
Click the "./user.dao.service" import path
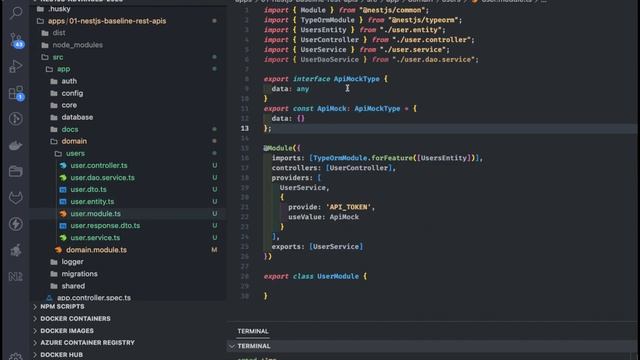(x=433, y=60)
